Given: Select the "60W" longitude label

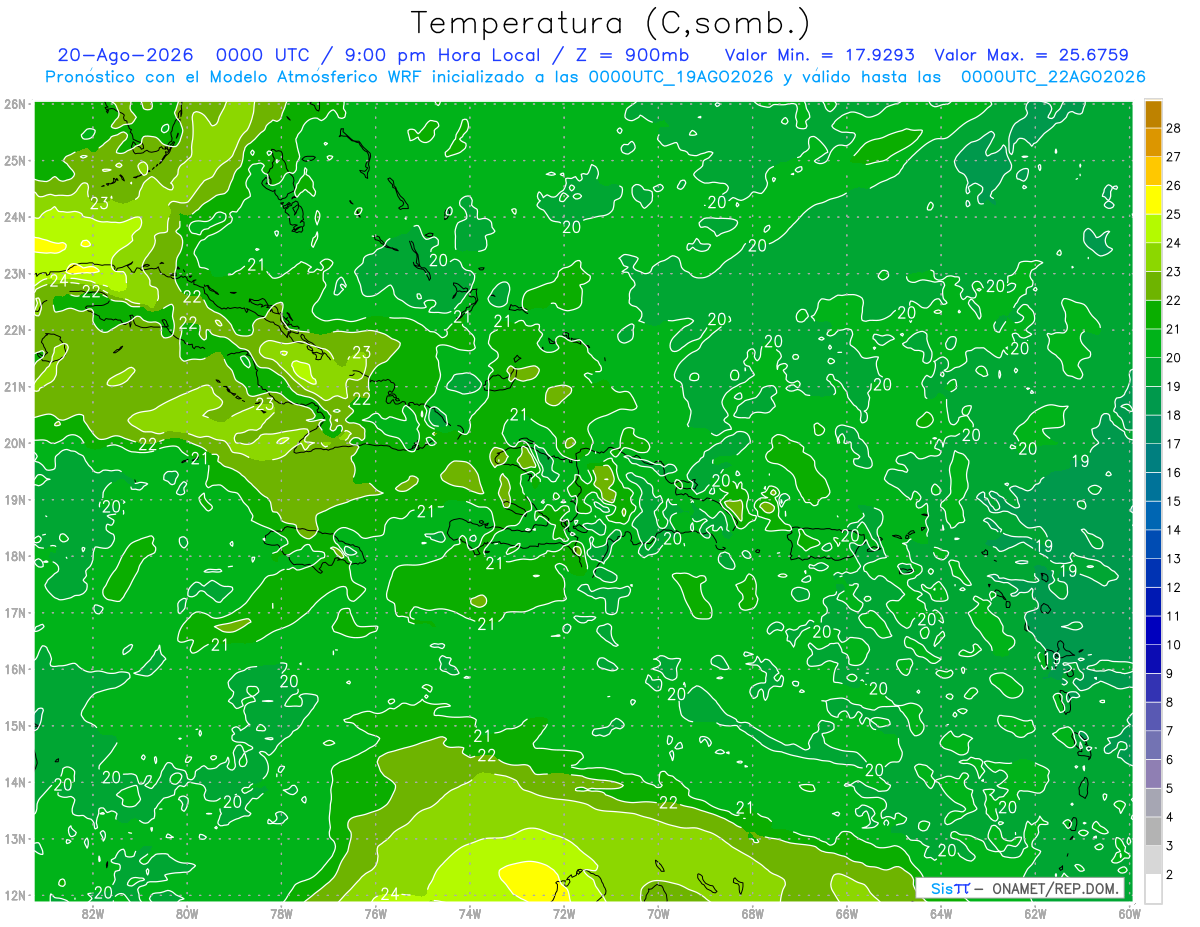Looking at the screenshot, I should tap(1129, 913).
